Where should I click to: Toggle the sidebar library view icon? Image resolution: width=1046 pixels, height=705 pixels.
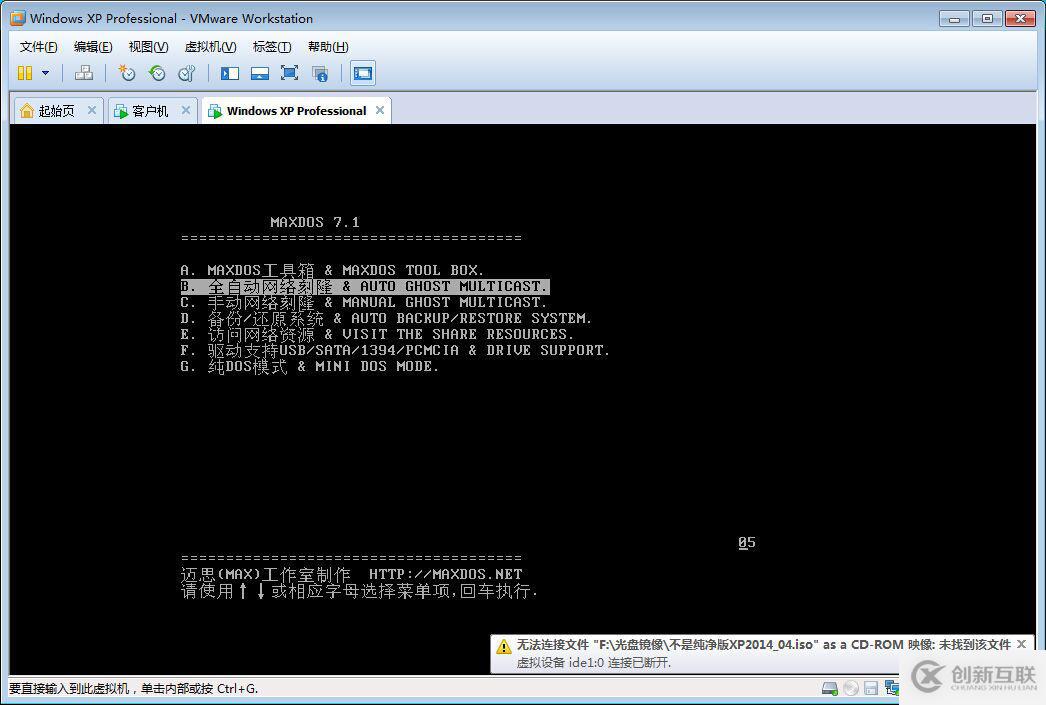[230, 73]
